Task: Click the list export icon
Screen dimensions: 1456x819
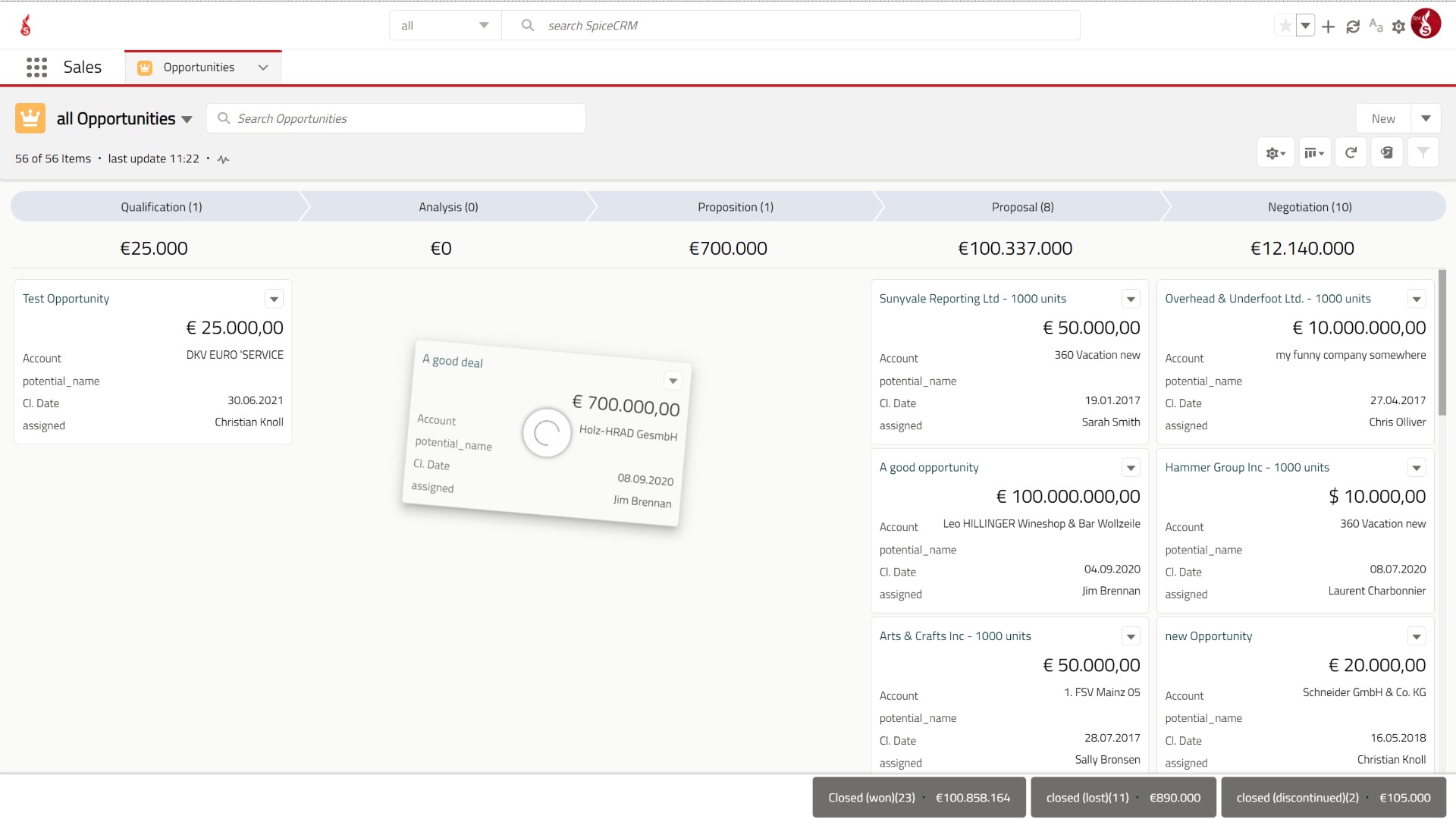Action: [1387, 152]
